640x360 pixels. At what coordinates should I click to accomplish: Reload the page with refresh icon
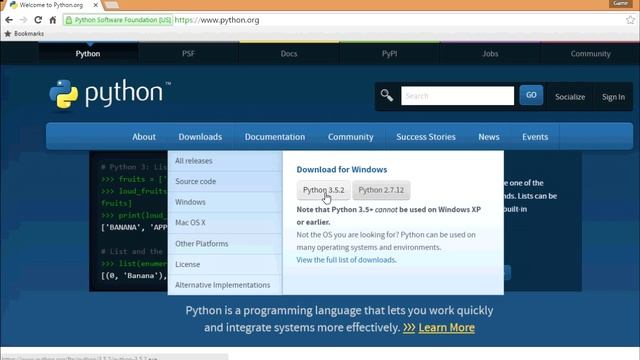[x=38, y=20]
